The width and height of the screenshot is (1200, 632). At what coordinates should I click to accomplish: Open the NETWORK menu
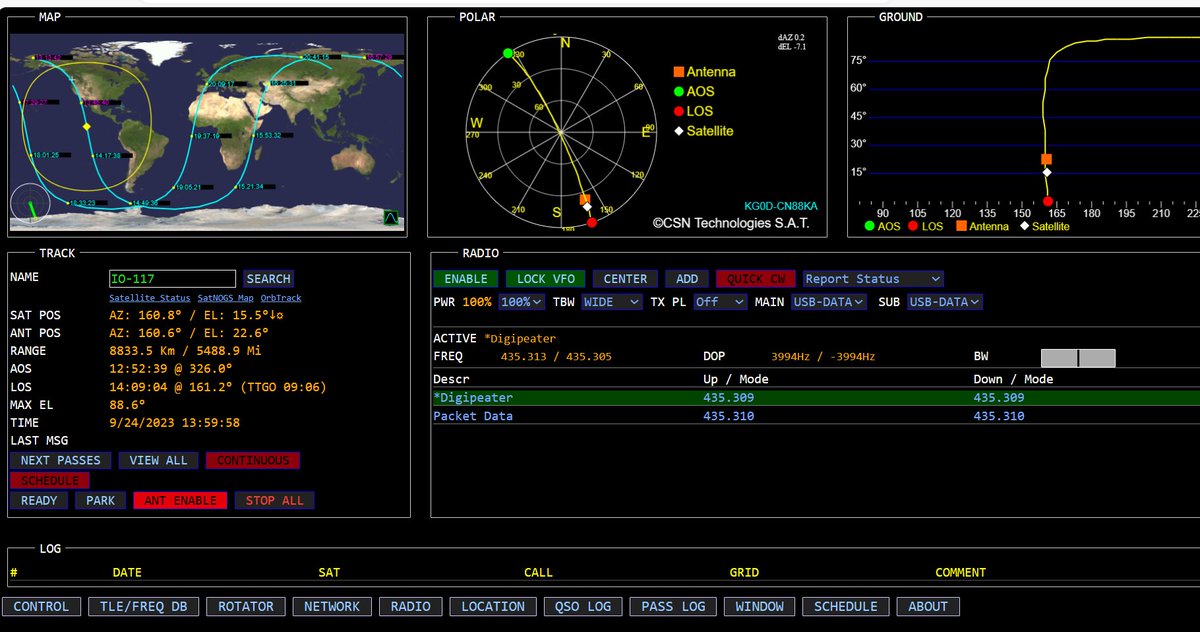click(x=332, y=607)
